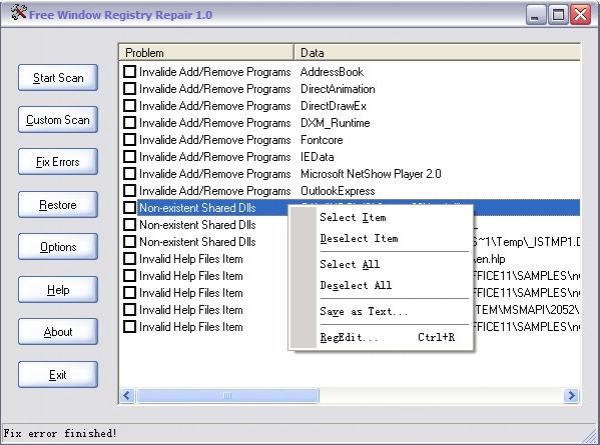This screenshot has width=600, height=445.
Task: Tick the DirectAnimation entry checkbox
Action: click(x=129, y=89)
